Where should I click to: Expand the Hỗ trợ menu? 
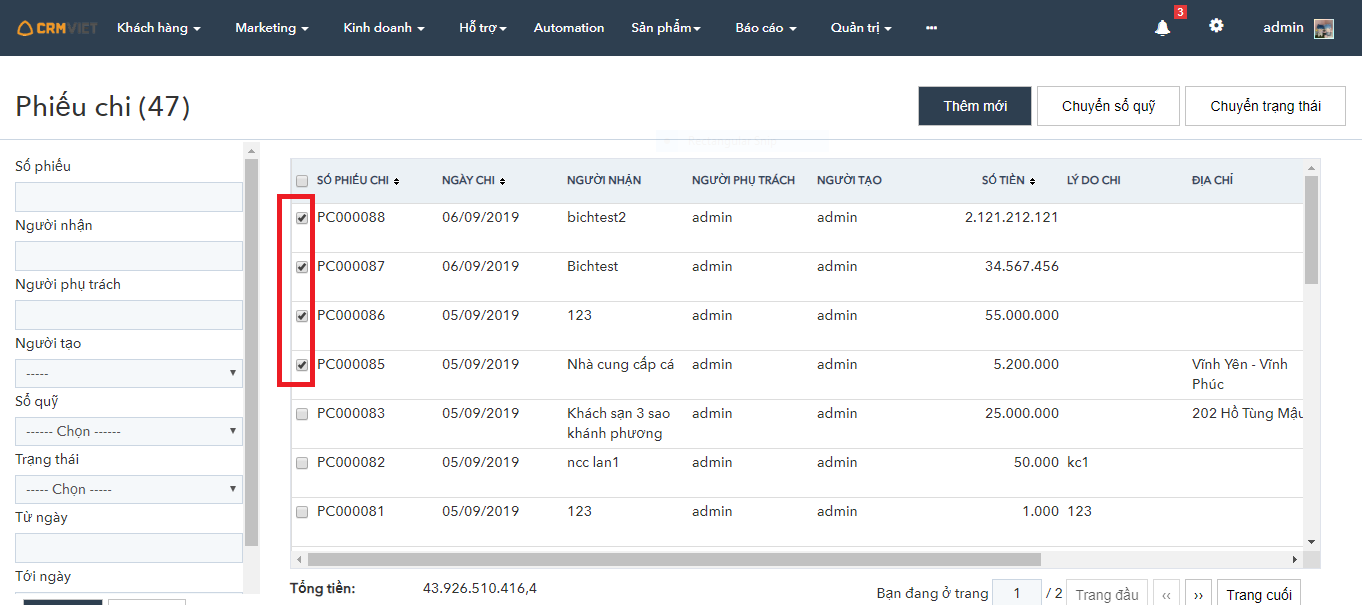(483, 28)
